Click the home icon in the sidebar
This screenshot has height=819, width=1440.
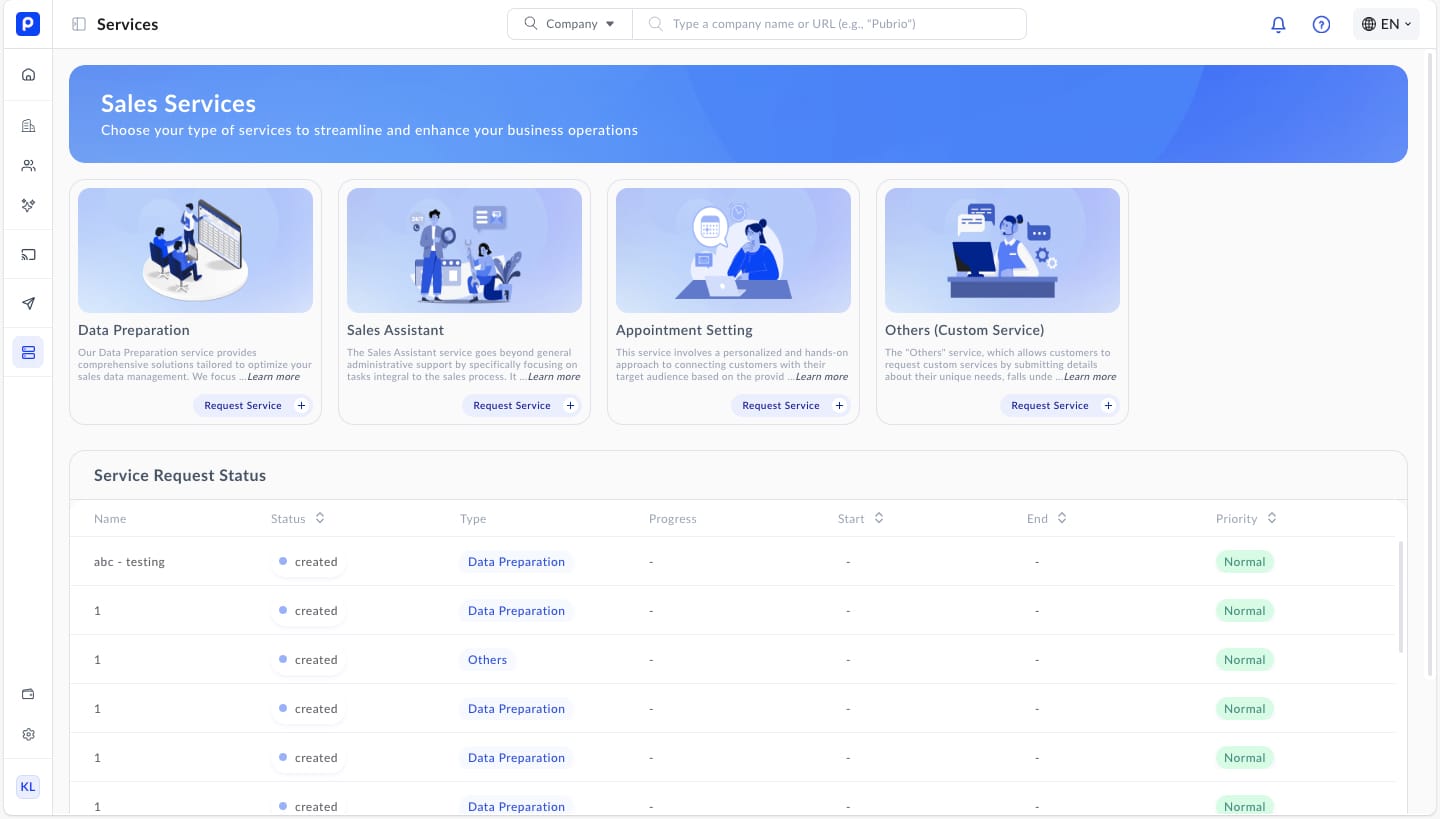click(x=28, y=74)
